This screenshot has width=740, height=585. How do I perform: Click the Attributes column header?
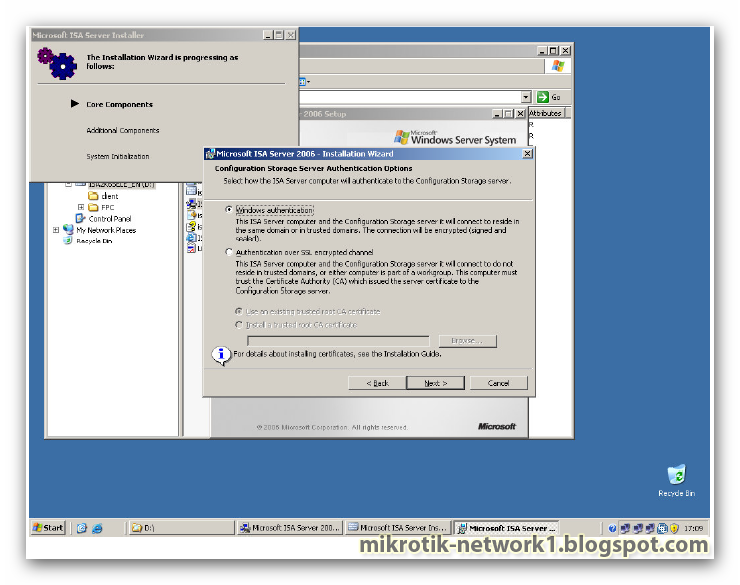pos(547,113)
